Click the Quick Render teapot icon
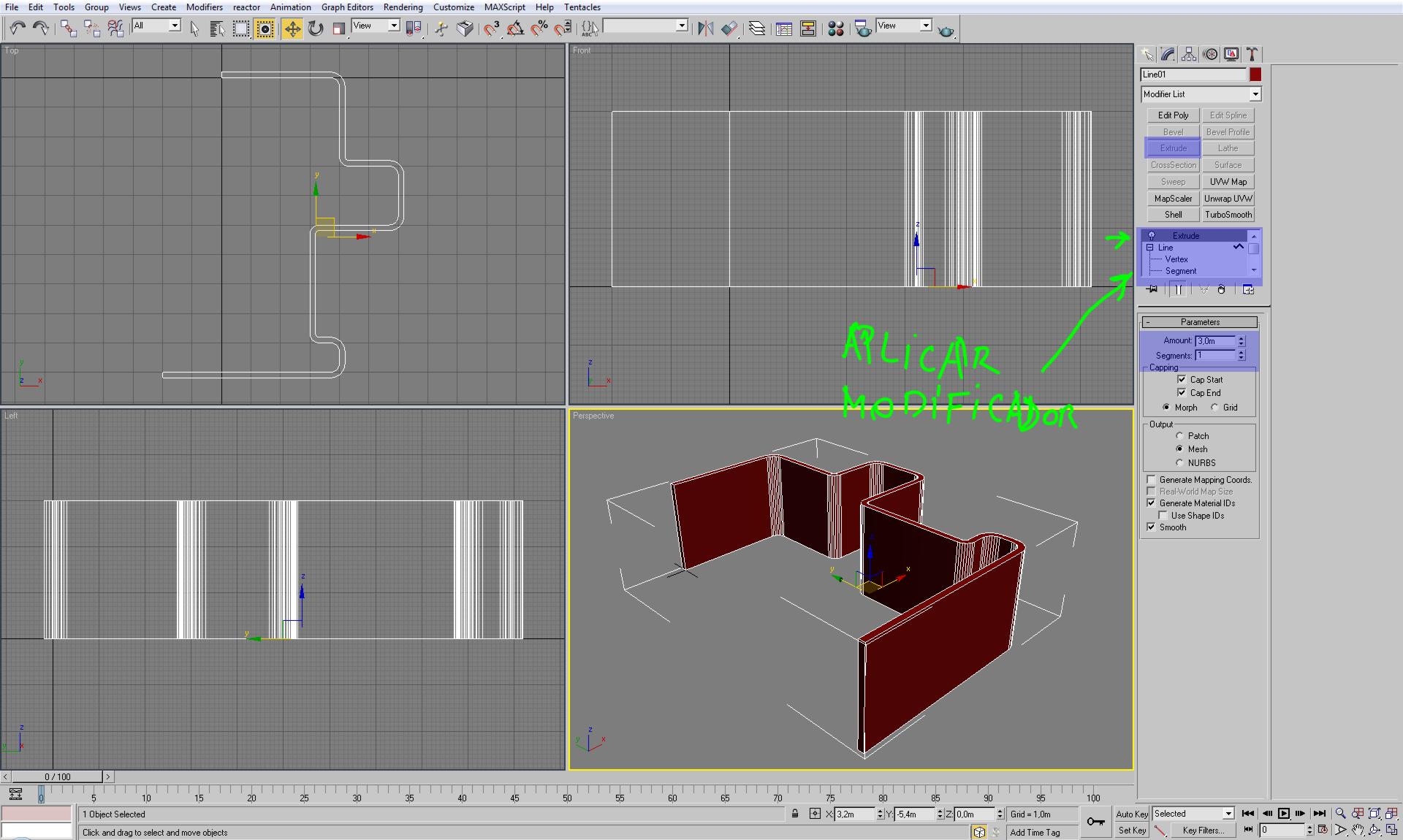This screenshot has height=840, width=1403. tap(946, 30)
